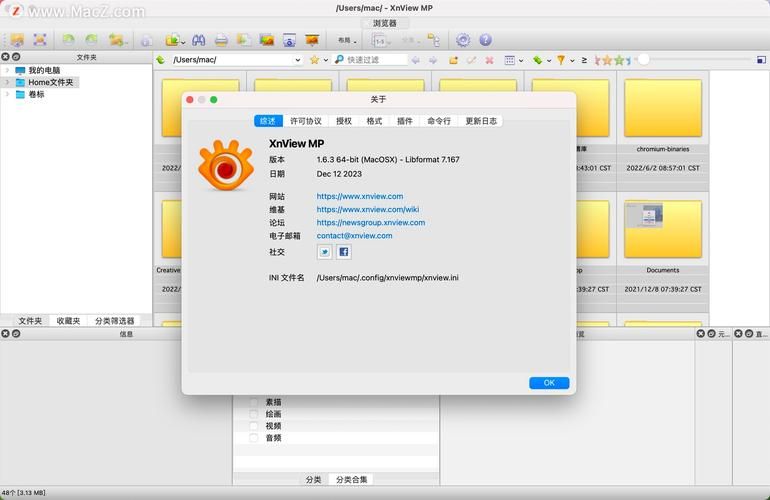Click the red delete X icon
The height and width of the screenshot is (500, 770).
(489, 60)
